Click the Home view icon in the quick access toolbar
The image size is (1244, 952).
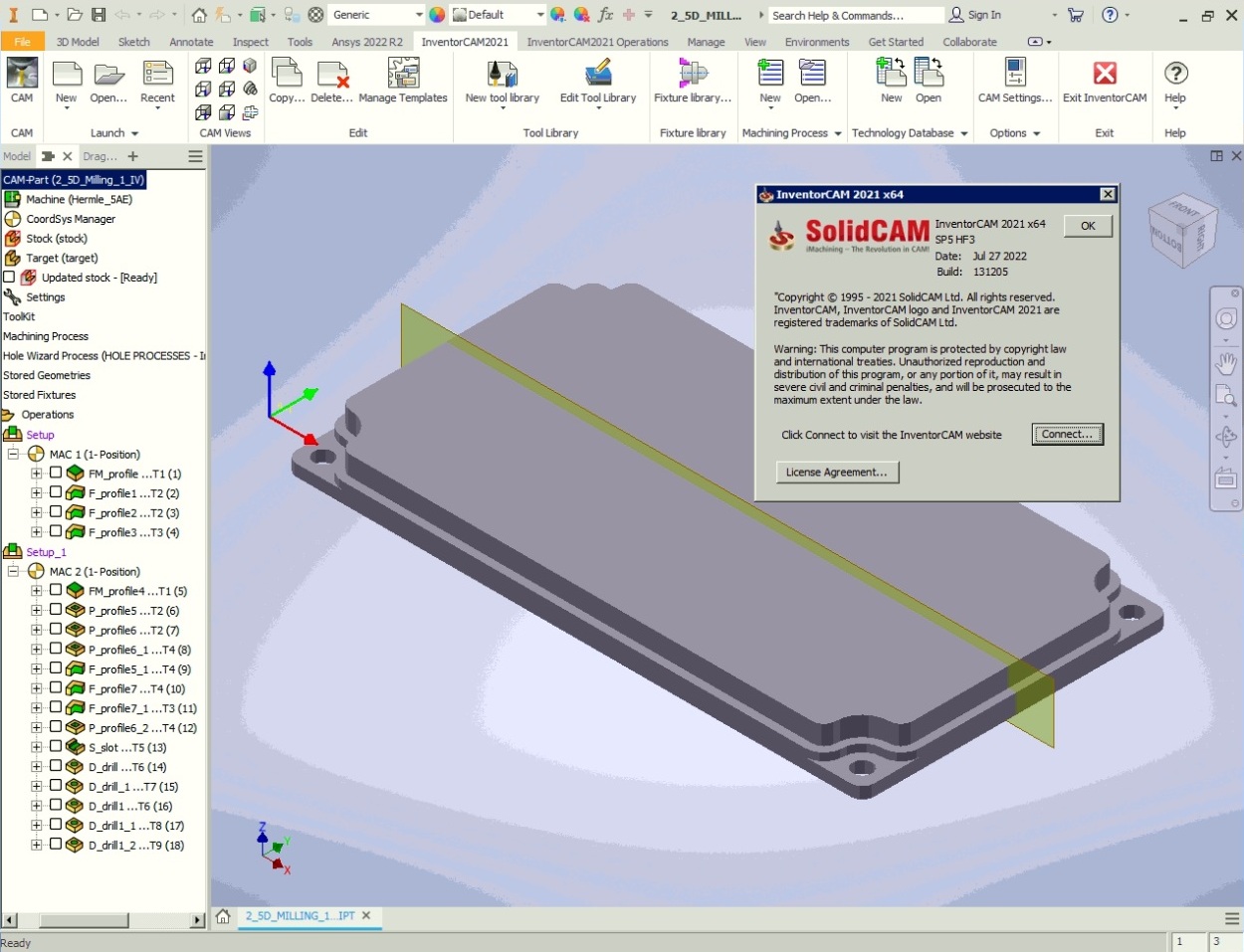tap(199, 15)
